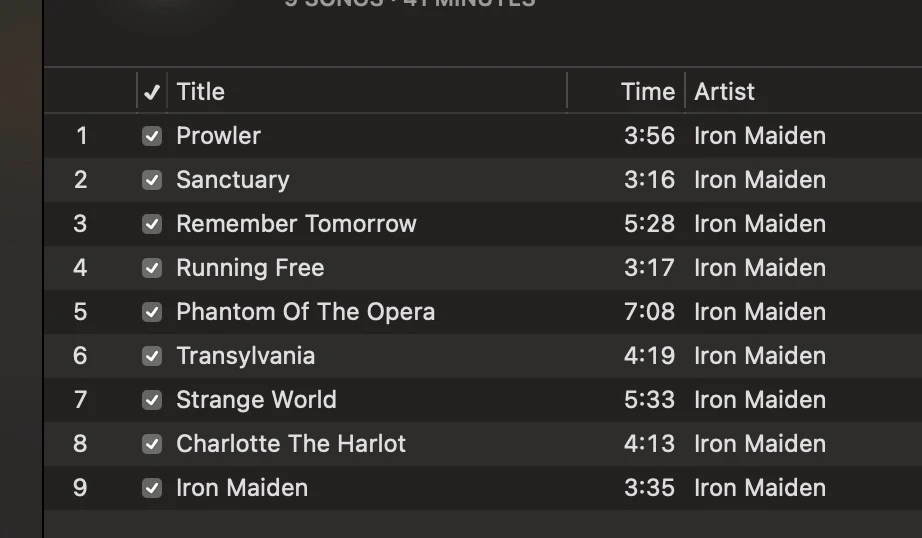The width and height of the screenshot is (922, 538).
Task: Click track number 8
Action: tap(81, 444)
